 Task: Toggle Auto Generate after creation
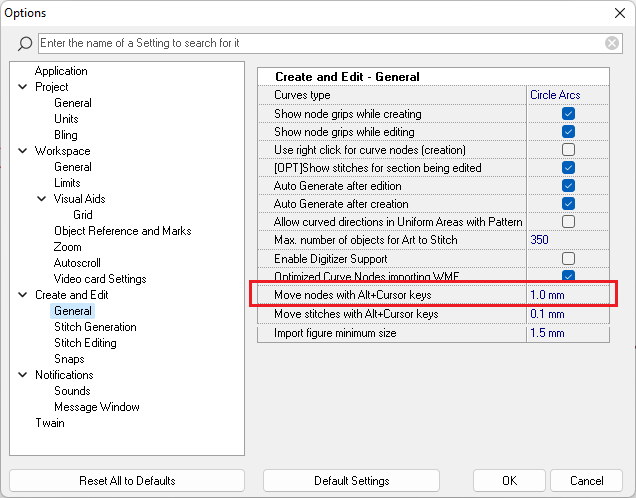[568, 204]
